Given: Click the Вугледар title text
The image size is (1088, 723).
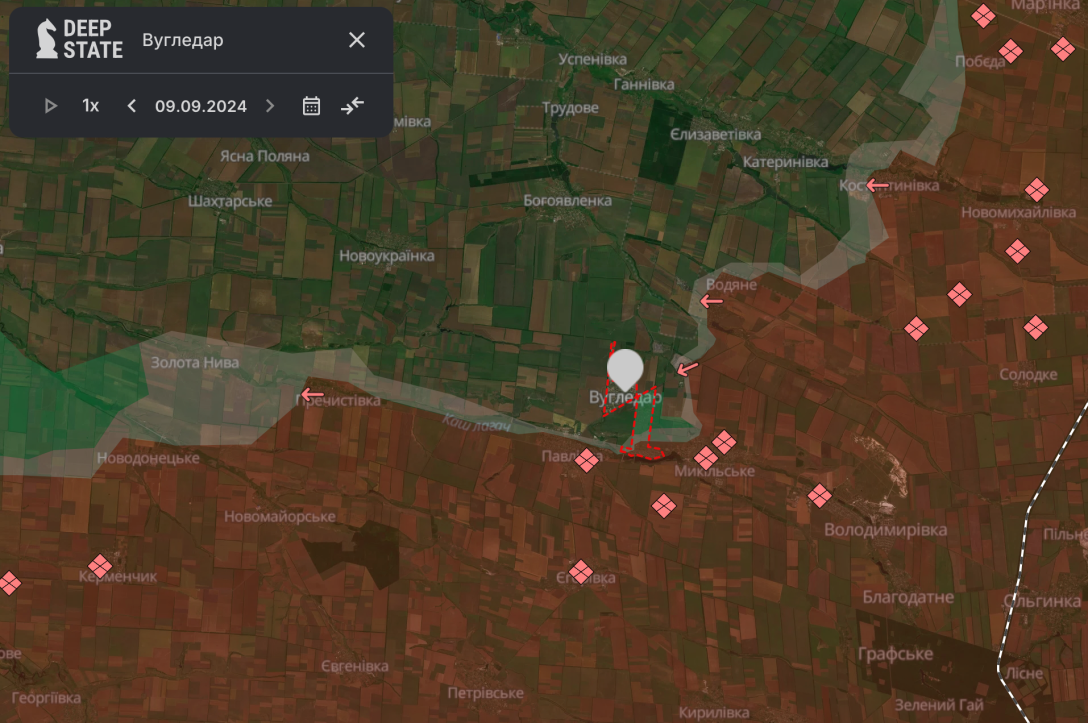Looking at the screenshot, I should [183, 41].
